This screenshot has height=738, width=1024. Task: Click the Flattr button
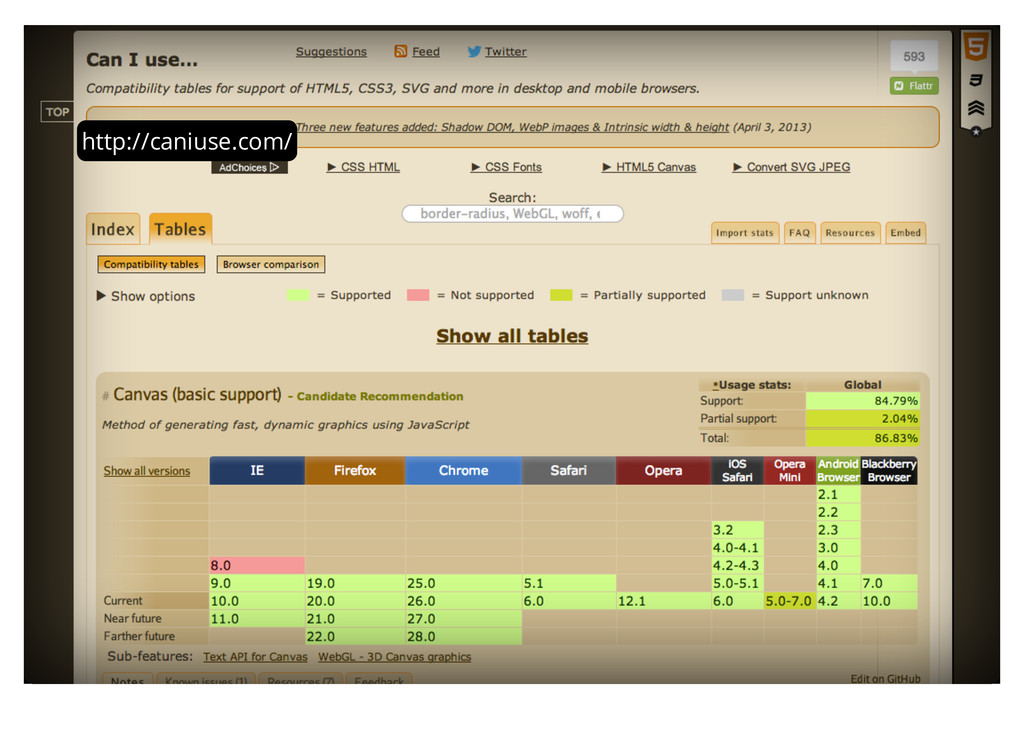tap(914, 86)
